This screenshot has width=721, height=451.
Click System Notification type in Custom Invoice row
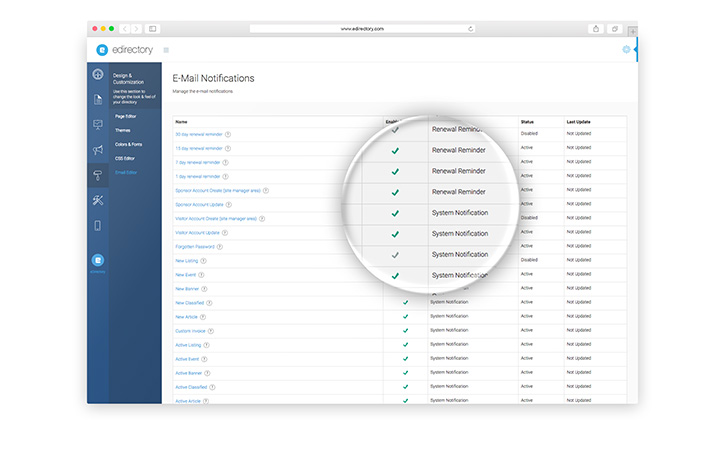pyautogui.click(x=449, y=330)
